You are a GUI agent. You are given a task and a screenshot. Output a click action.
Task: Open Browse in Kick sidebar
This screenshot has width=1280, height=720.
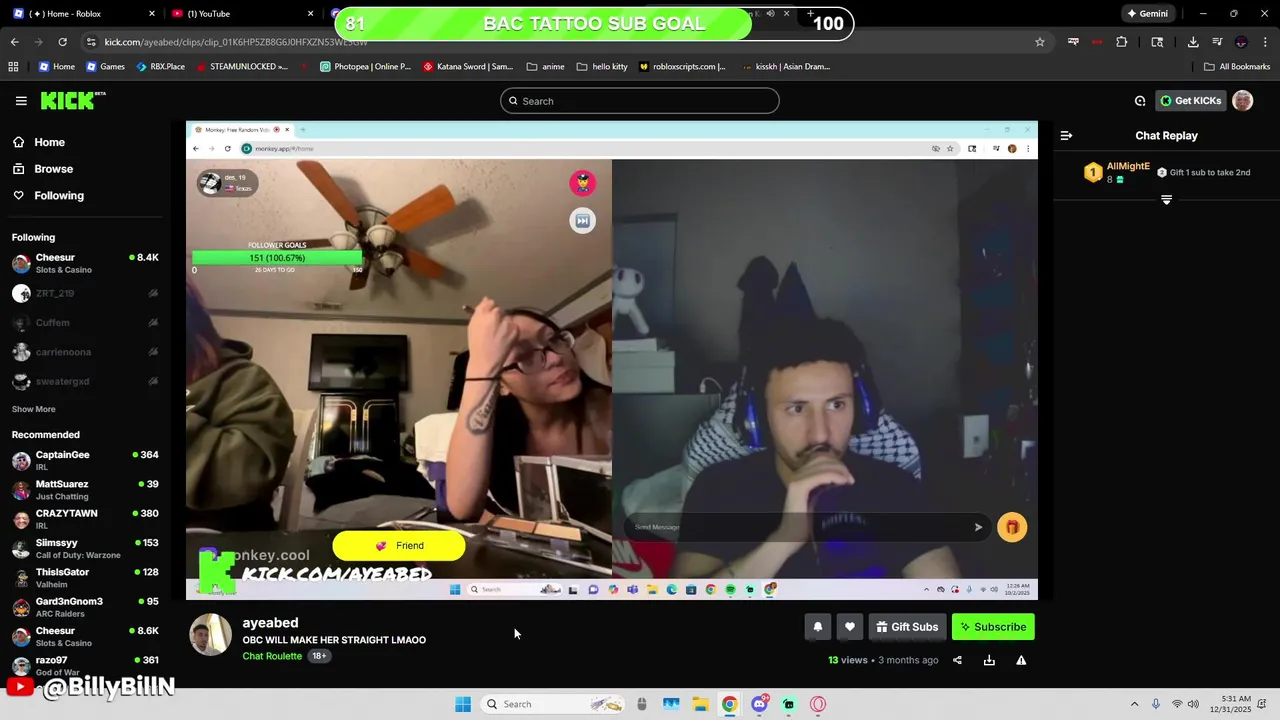[x=43, y=169]
